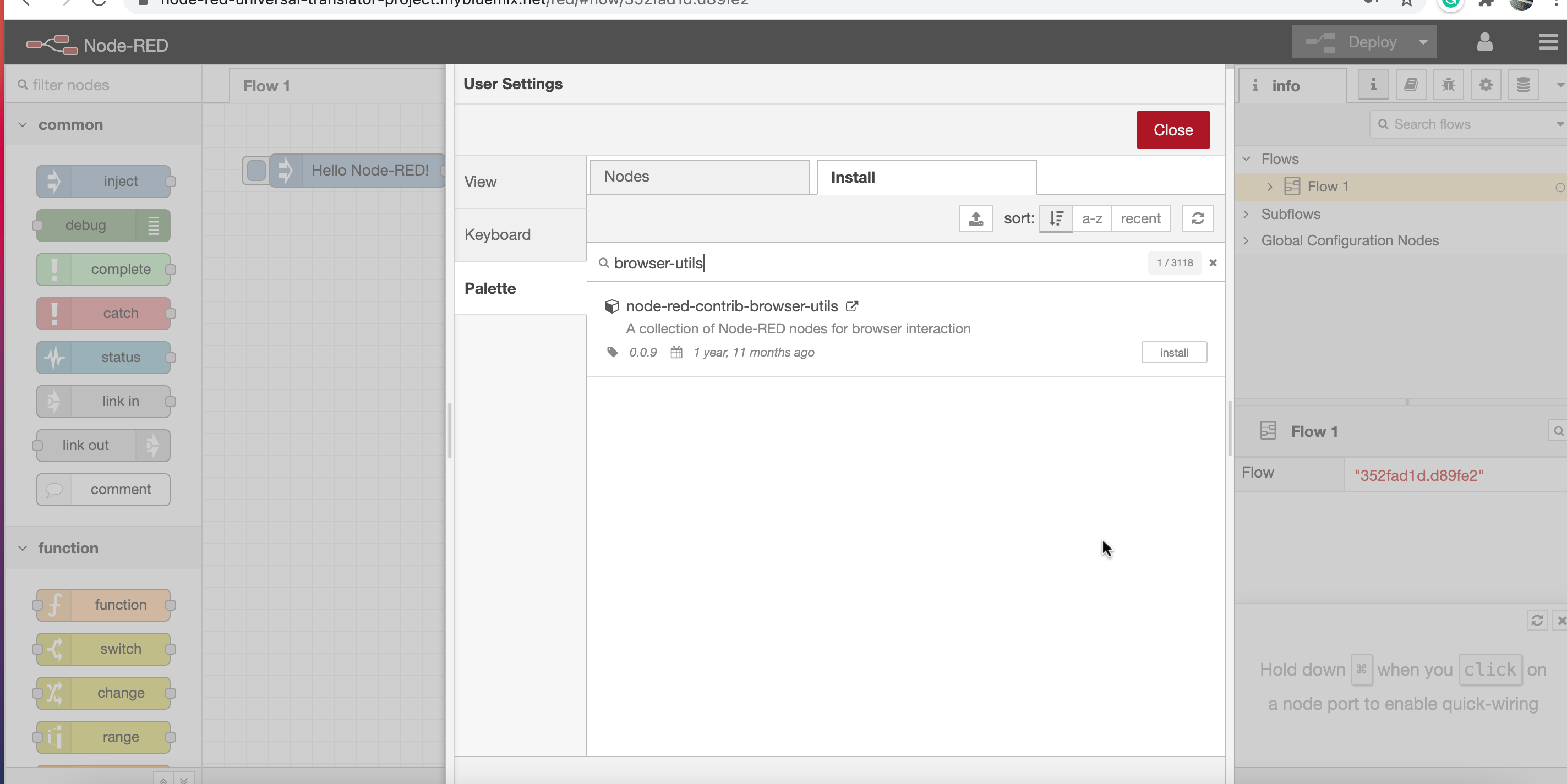
Task: Open the help book sidebar tab
Action: [1411, 85]
